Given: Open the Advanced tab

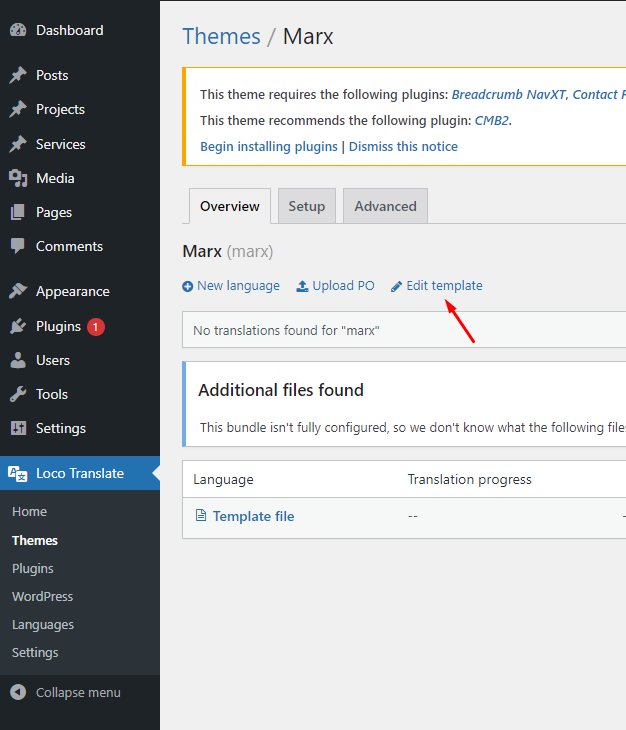Looking at the screenshot, I should [385, 206].
